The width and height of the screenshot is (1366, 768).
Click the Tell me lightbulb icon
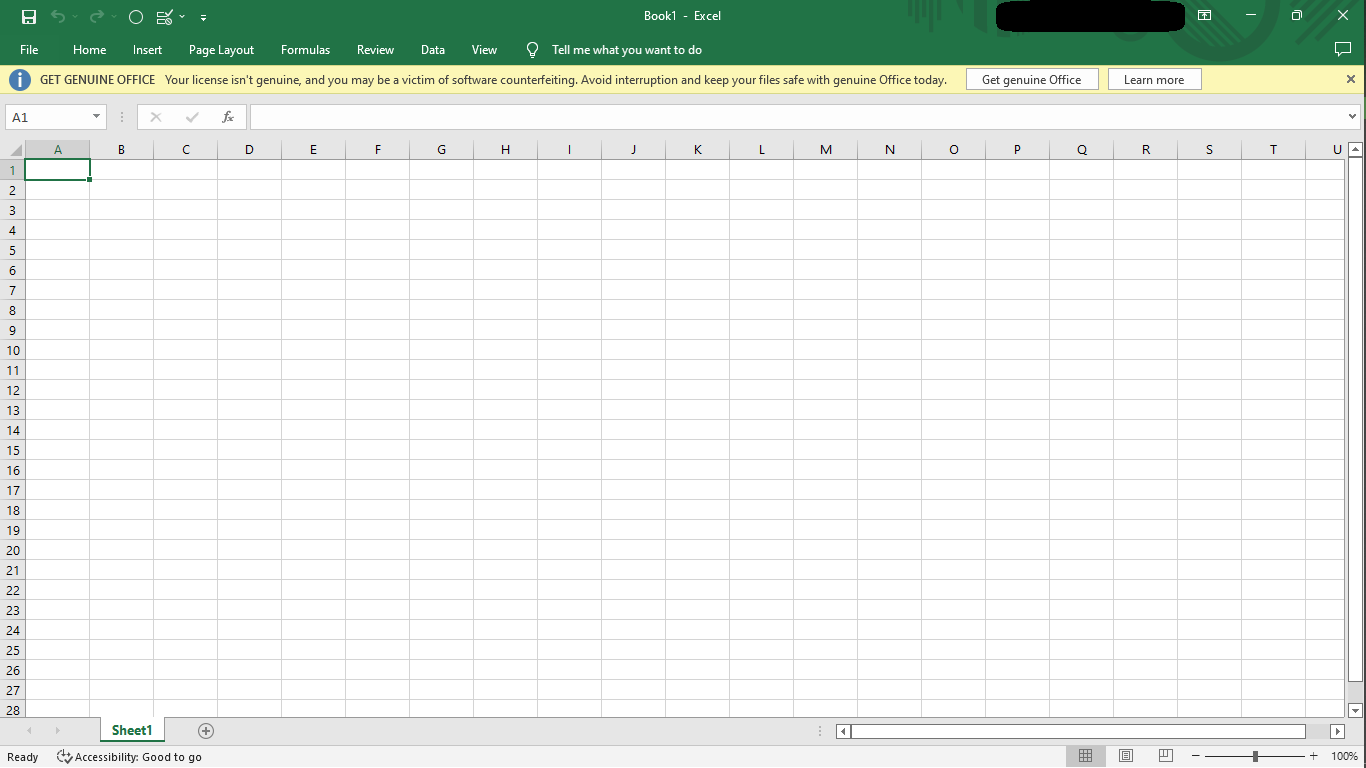point(532,50)
